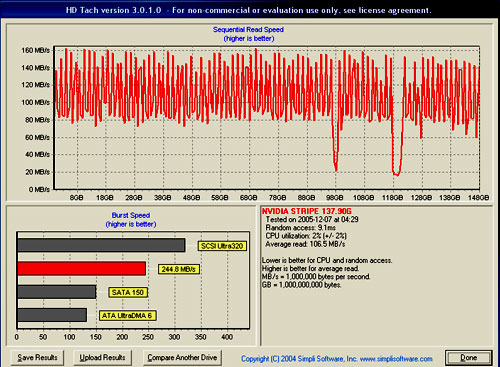Viewport: 500px width, 367px height.
Task: Select the ATA UltraDMA 6 label
Action: (127, 315)
